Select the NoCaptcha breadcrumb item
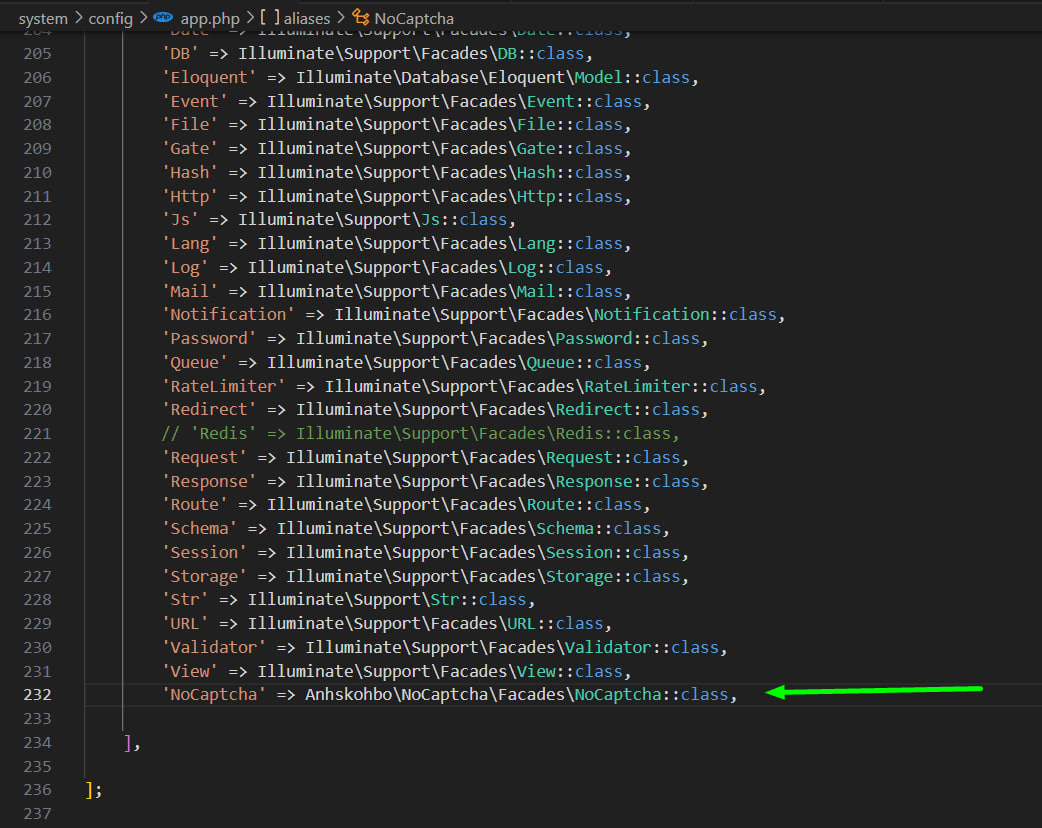The height and width of the screenshot is (828, 1042). 414,19
